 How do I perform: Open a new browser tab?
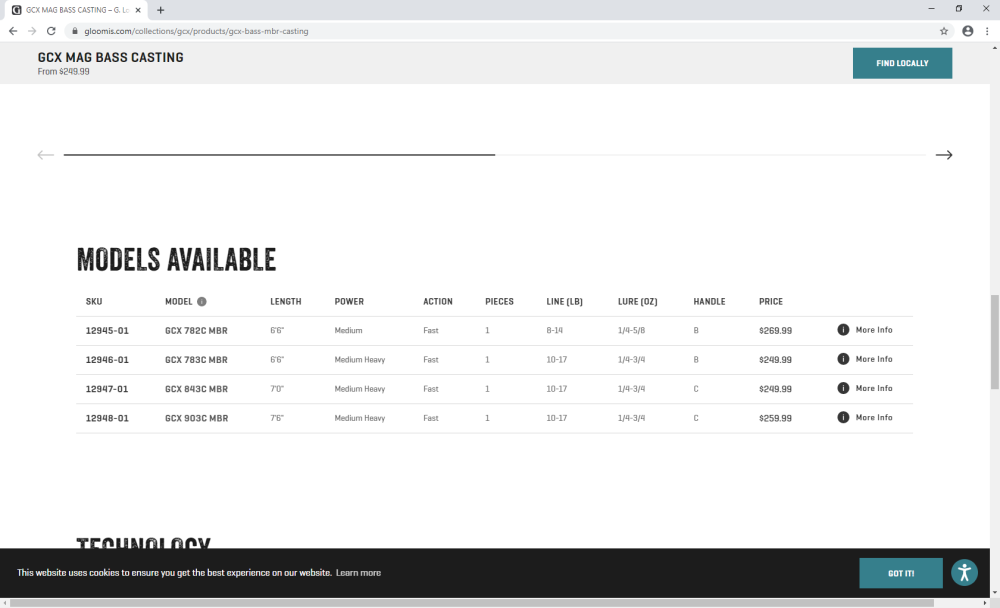[161, 10]
